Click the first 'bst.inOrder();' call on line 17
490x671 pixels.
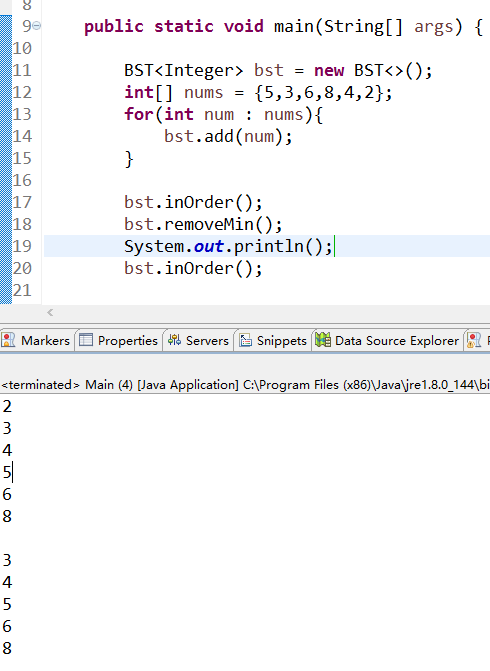coord(193,202)
